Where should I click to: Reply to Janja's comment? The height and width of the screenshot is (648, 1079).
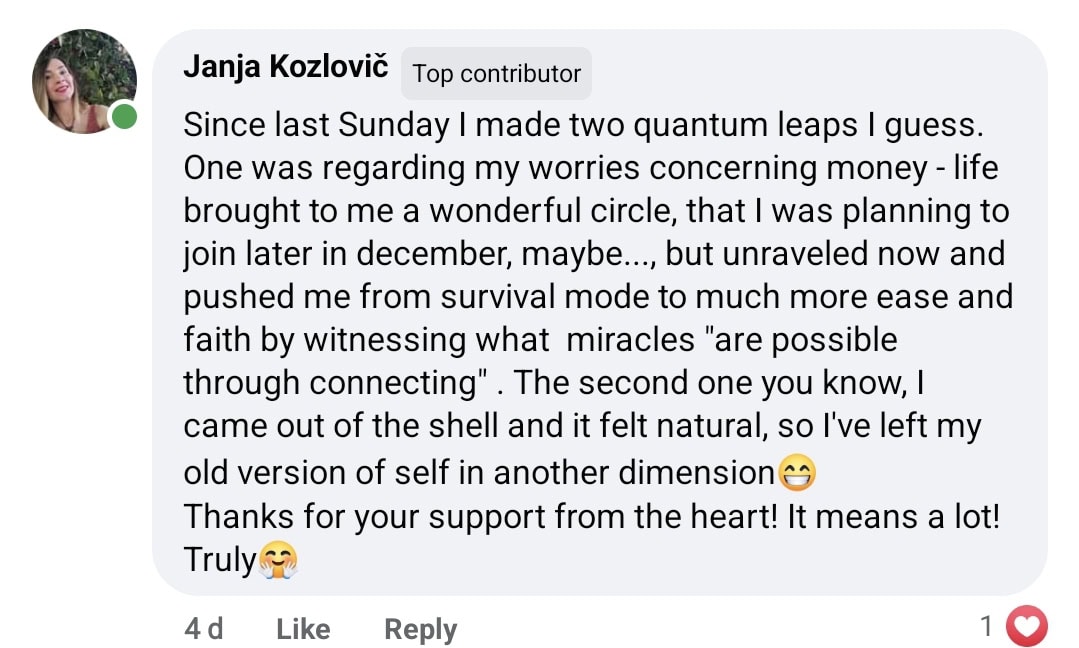coord(420,629)
